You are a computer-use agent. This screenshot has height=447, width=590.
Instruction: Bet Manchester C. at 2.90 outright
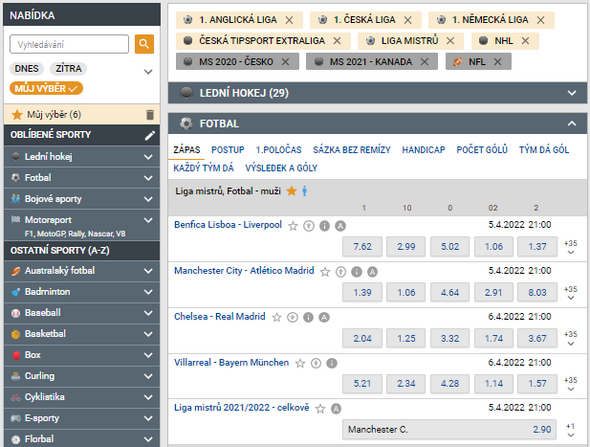coord(449,429)
